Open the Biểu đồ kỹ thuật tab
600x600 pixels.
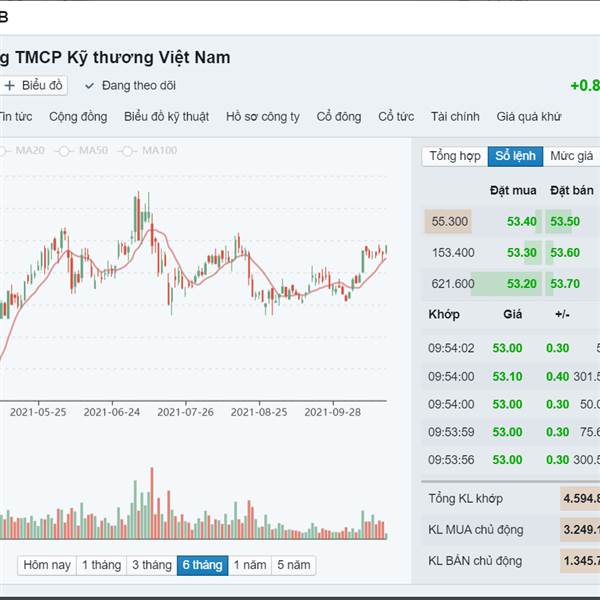coord(166,116)
